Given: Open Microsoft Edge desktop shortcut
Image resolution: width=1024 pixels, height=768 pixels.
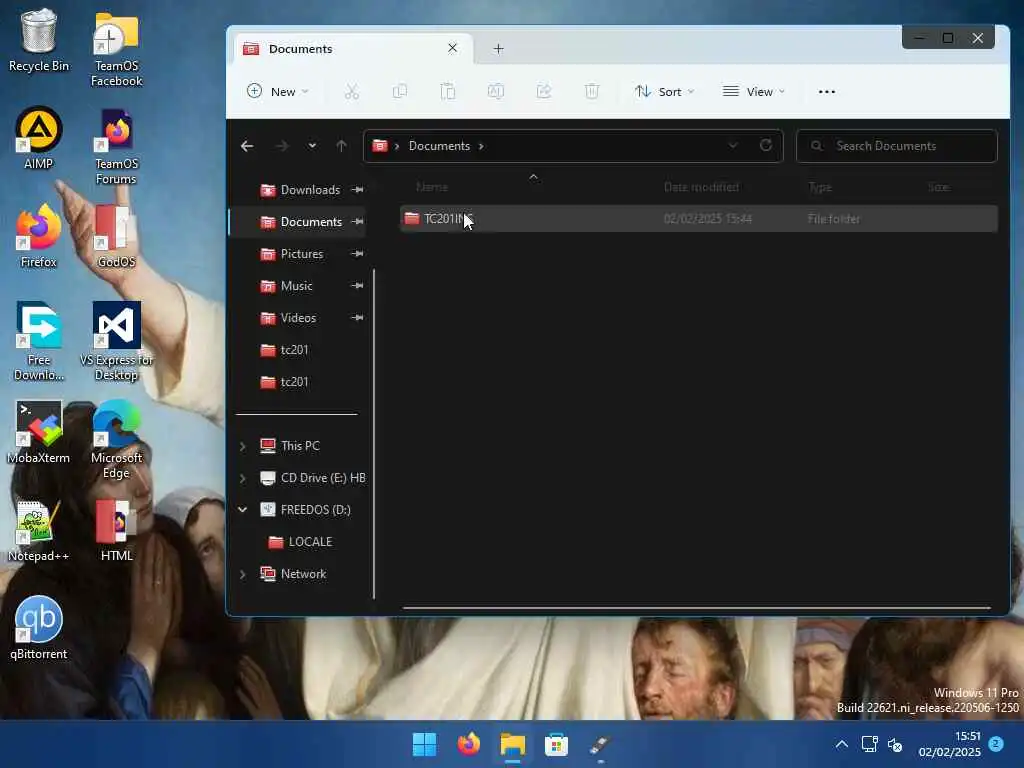Looking at the screenshot, I should pos(116,439).
